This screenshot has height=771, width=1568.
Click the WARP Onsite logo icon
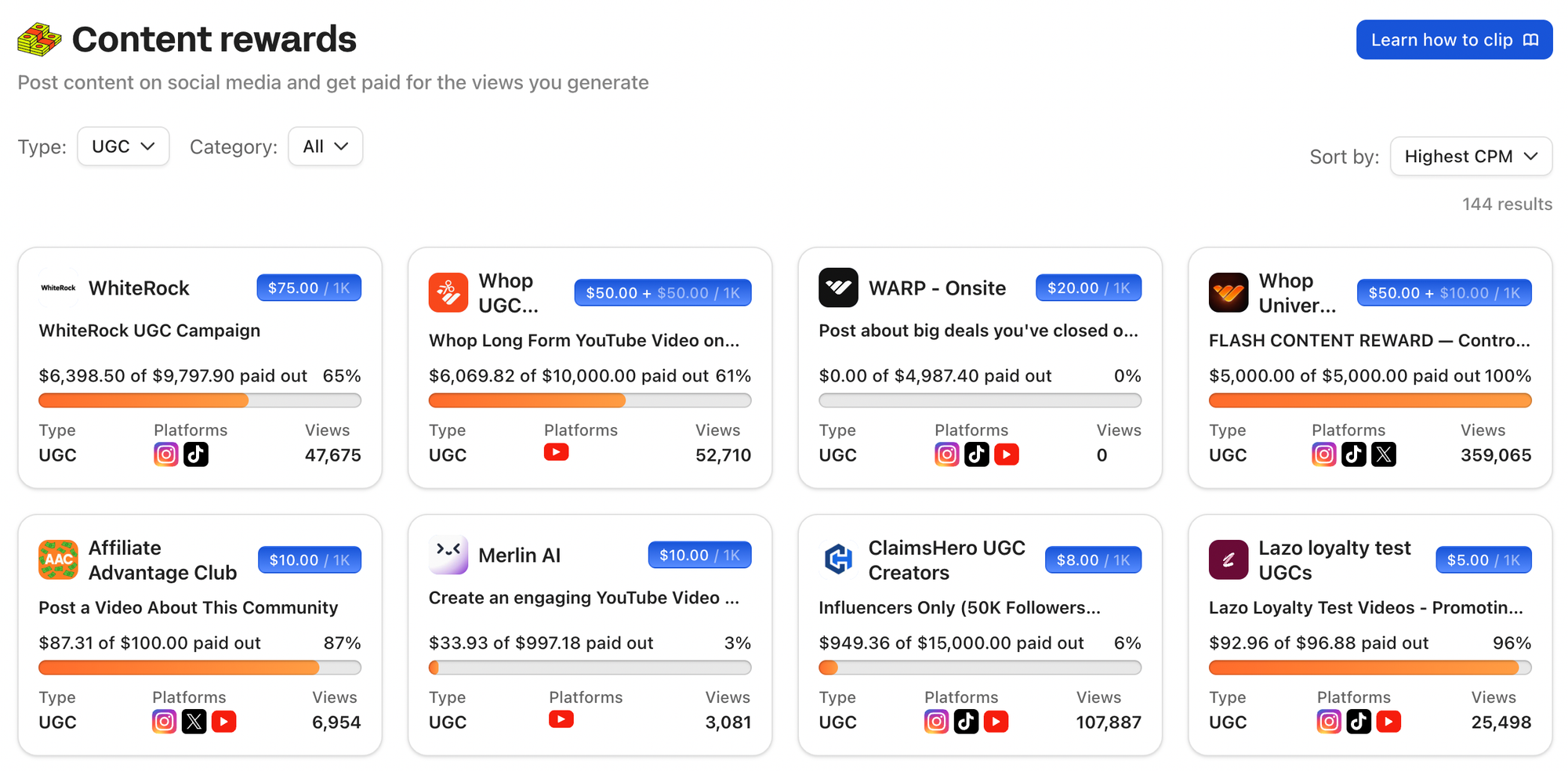[x=838, y=288]
